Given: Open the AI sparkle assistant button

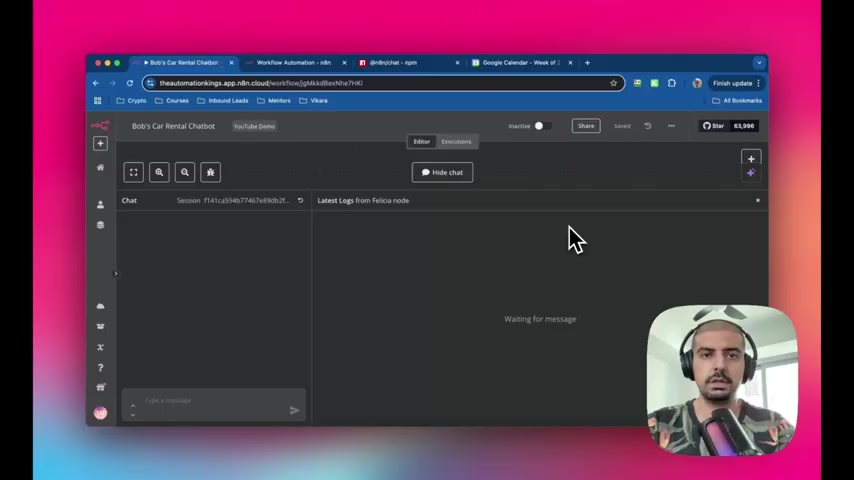Looking at the screenshot, I should [751, 173].
